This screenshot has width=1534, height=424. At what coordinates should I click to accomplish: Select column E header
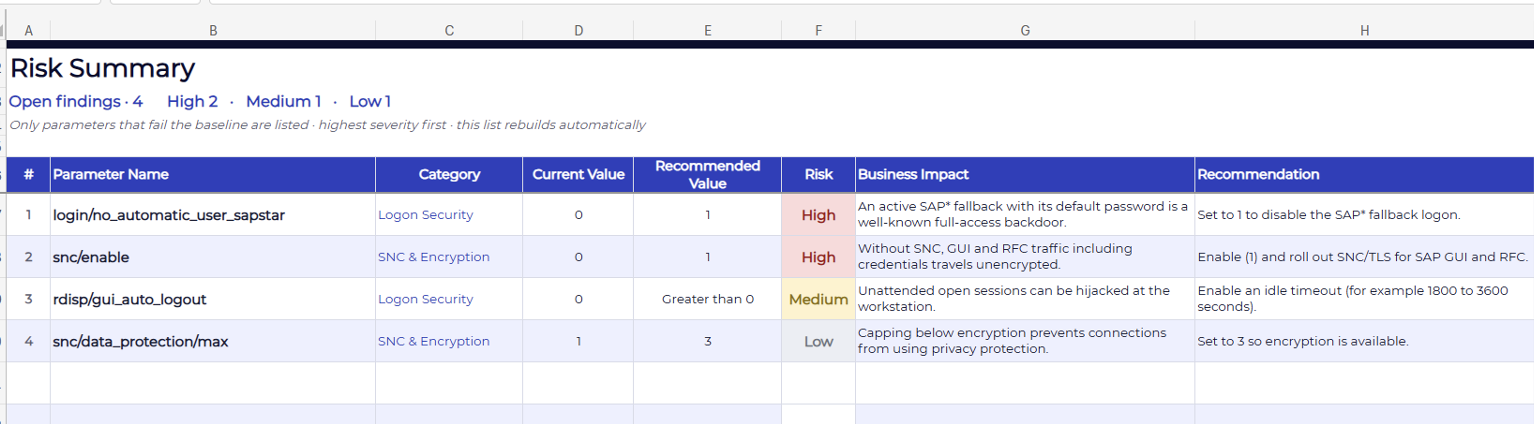707,31
